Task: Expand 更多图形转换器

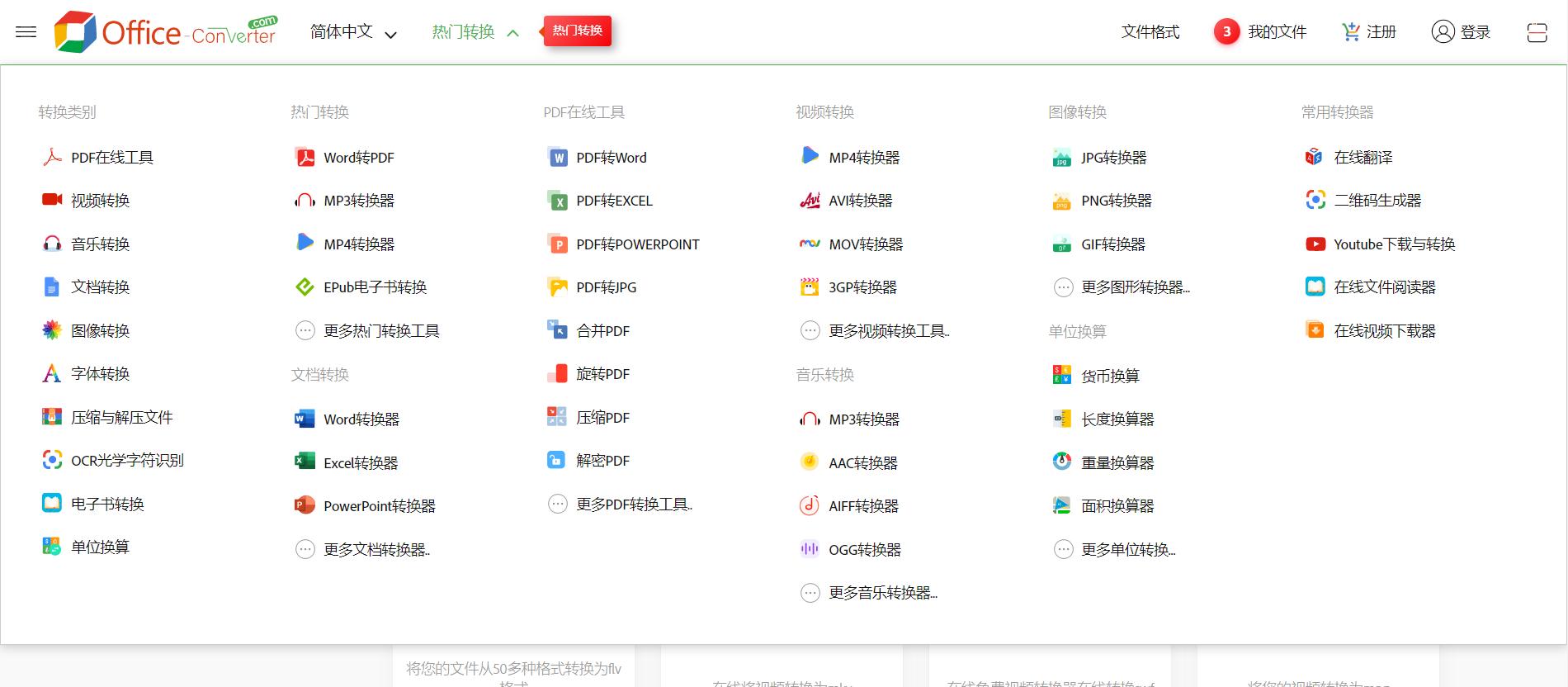Action: [x=1122, y=287]
